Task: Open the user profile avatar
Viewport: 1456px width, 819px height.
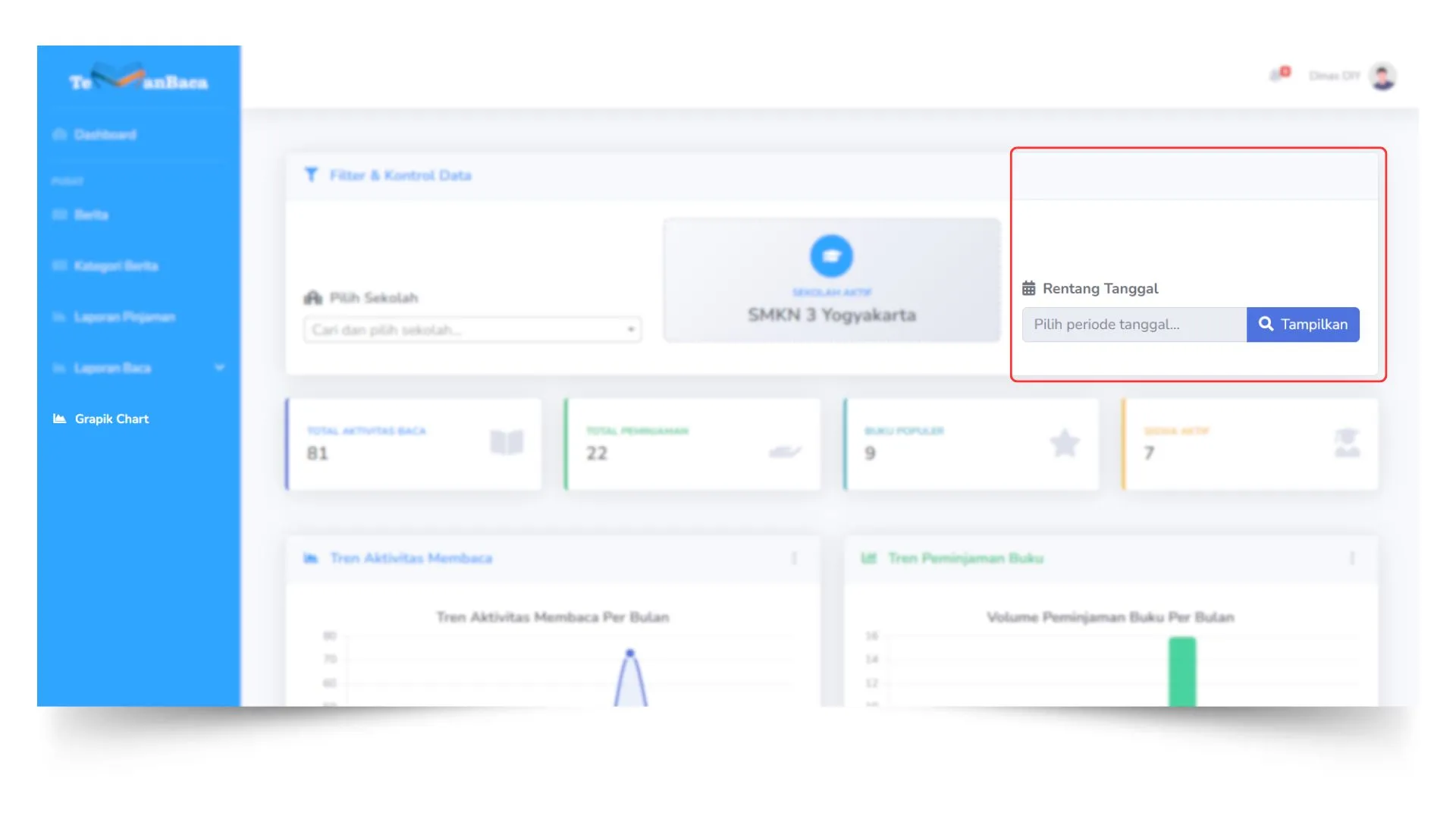Action: click(x=1382, y=76)
